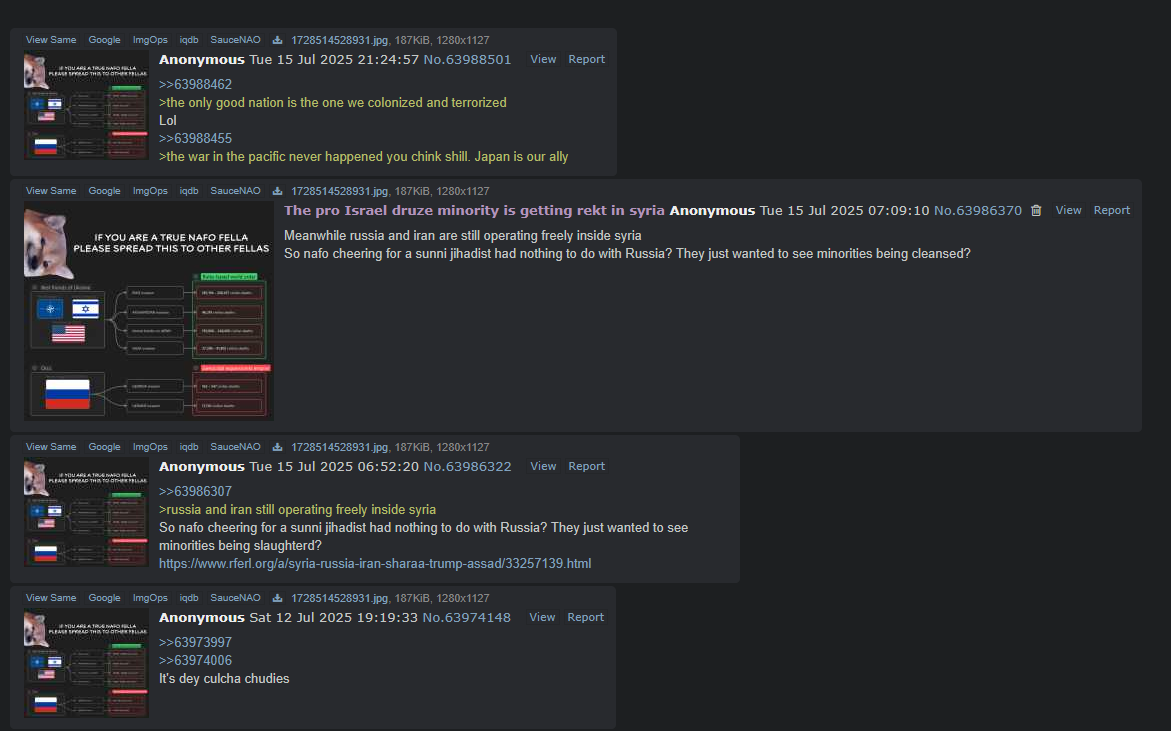Follow quote link >>63986307
The height and width of the screenshot is (731, 1171).
click(196, 492)
